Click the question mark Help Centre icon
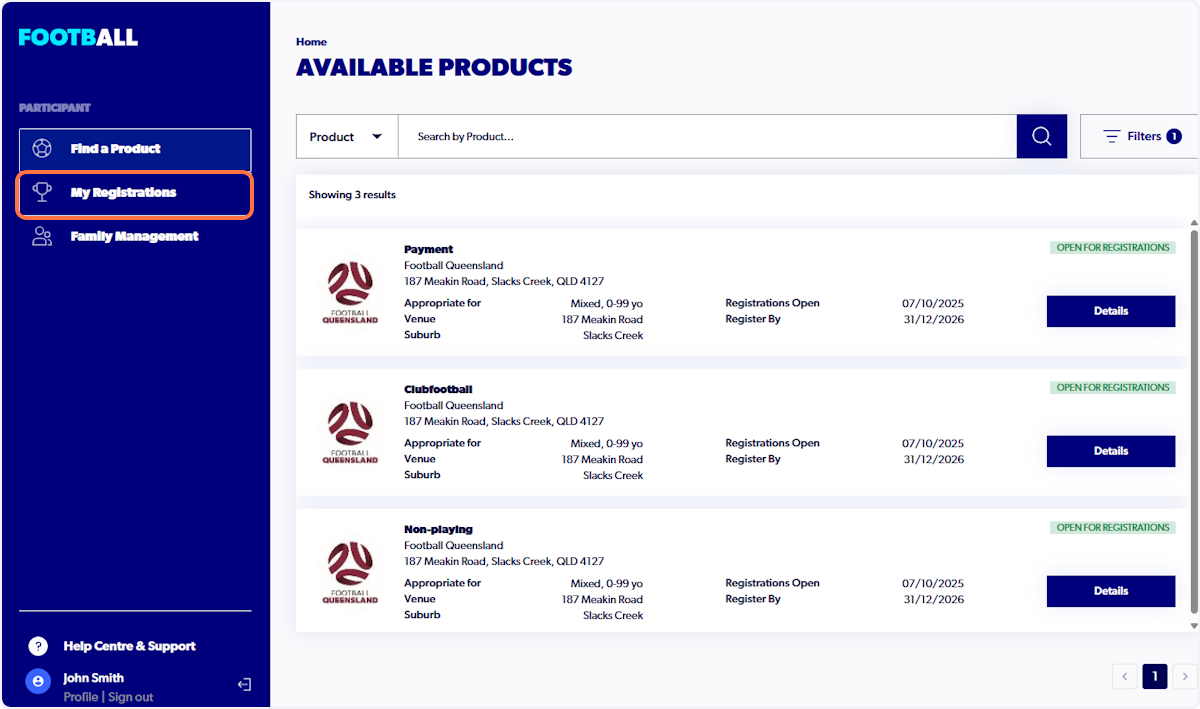1200x709 pixels. 38,646
